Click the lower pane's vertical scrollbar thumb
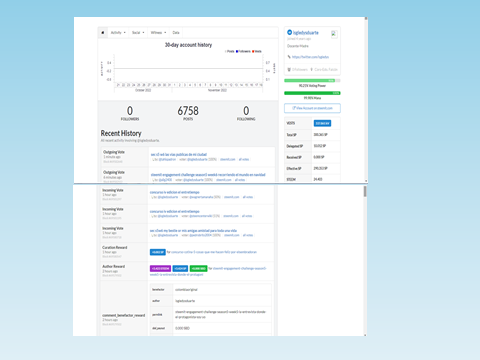The height and width of the screenshot is (360, 480). click(365, 192)
